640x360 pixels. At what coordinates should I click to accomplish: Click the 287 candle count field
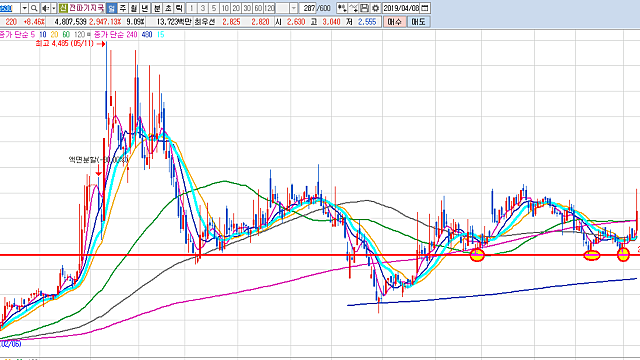pyautogui.click(x=308, y=8)
